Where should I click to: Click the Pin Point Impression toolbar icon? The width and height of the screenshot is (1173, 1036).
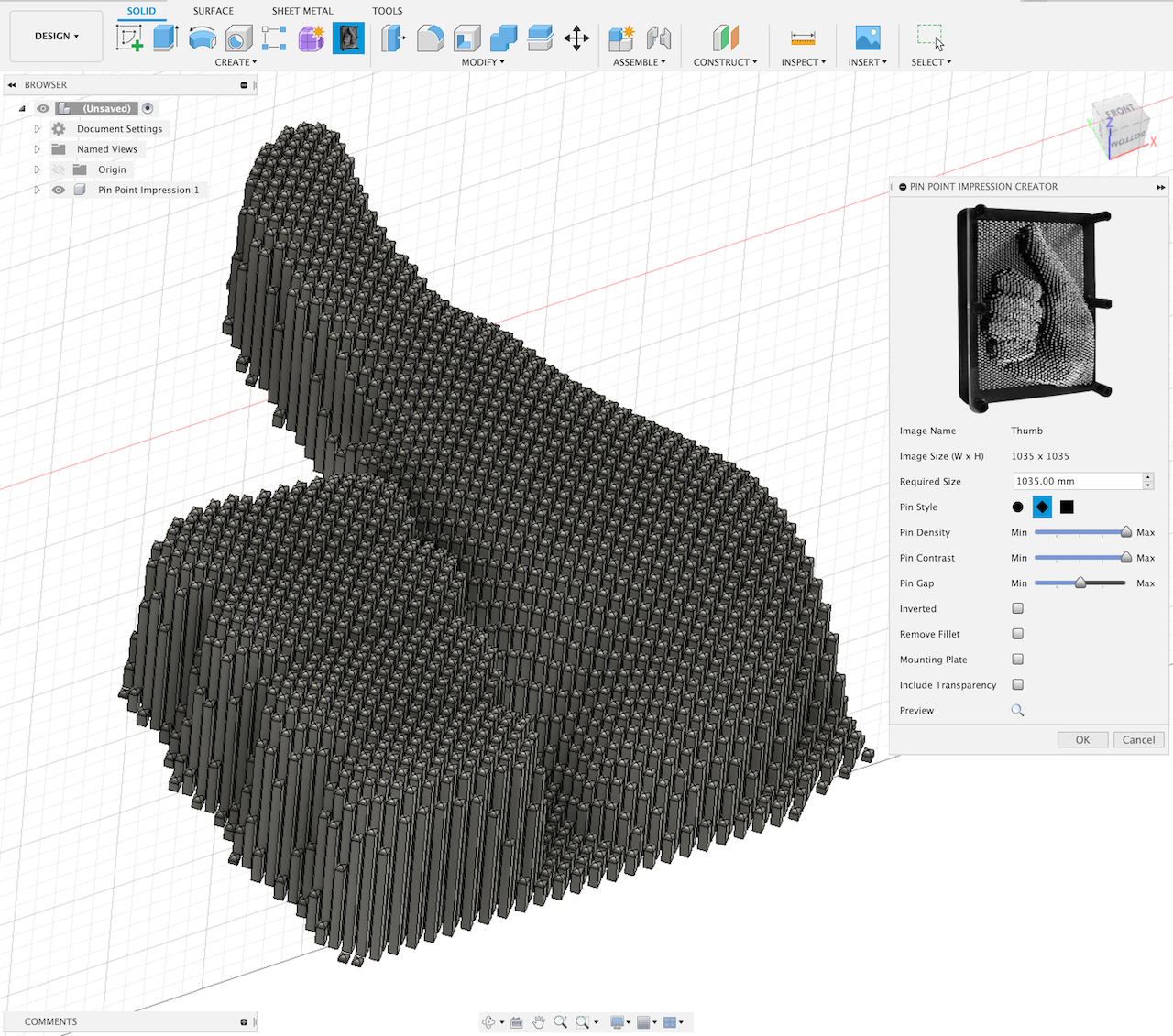pos(348,38)
